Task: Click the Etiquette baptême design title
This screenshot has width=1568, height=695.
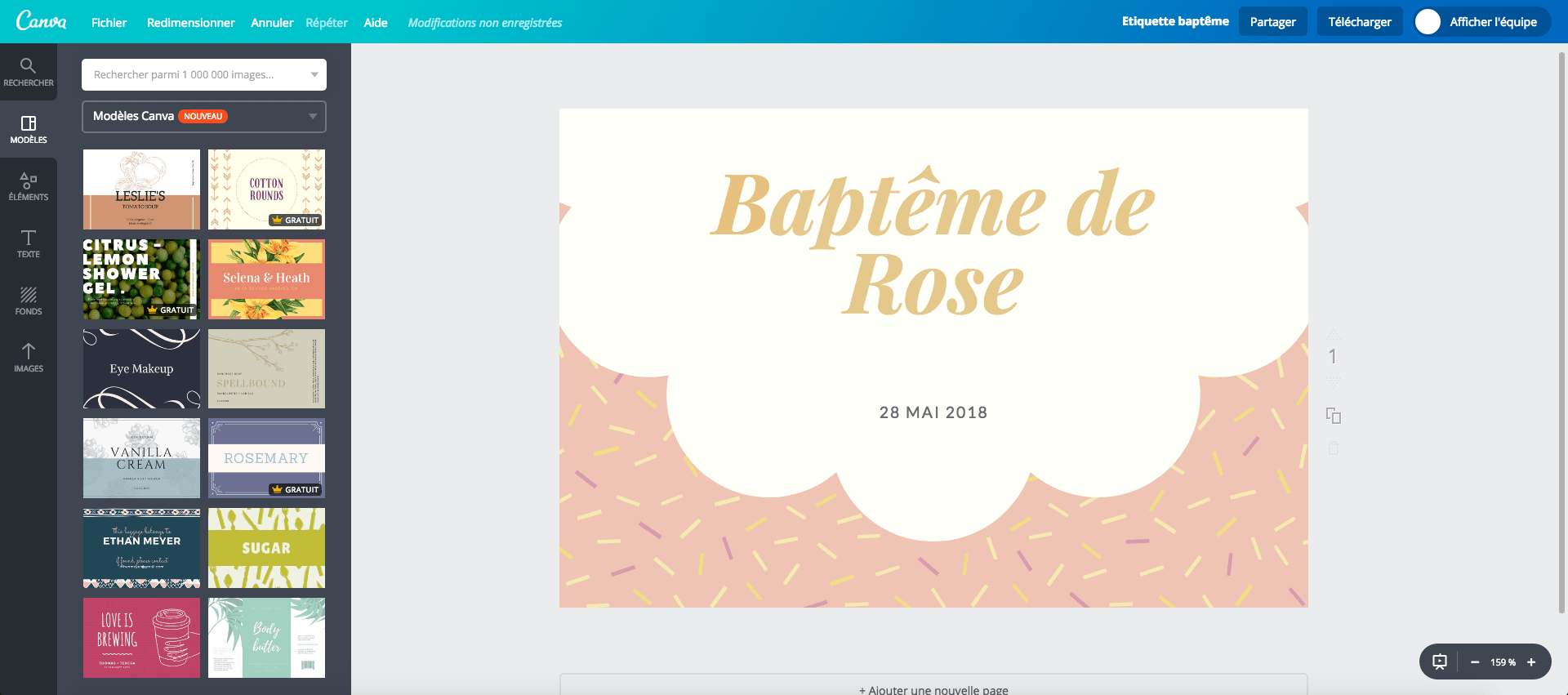Action: coord(1175,21)
